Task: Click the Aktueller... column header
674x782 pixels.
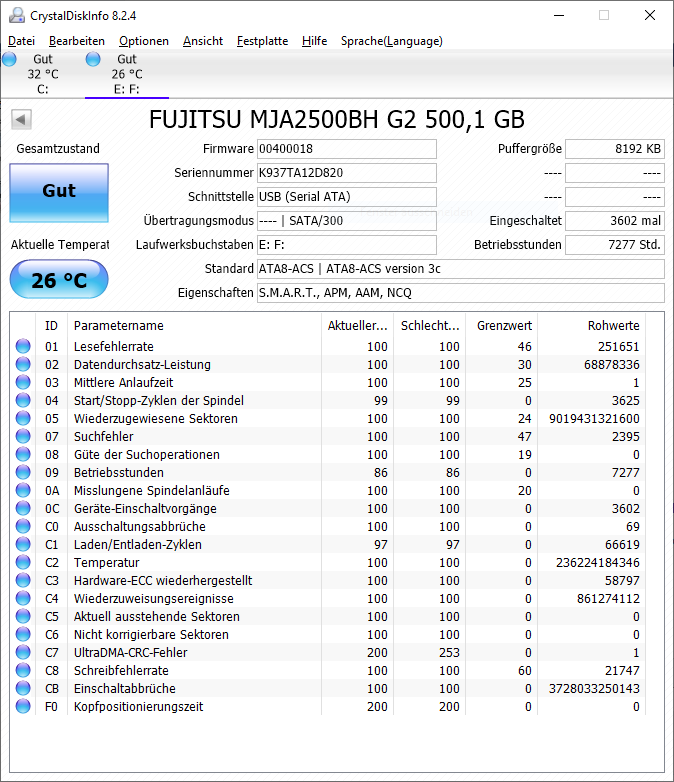Action: [x=357, y=325]
